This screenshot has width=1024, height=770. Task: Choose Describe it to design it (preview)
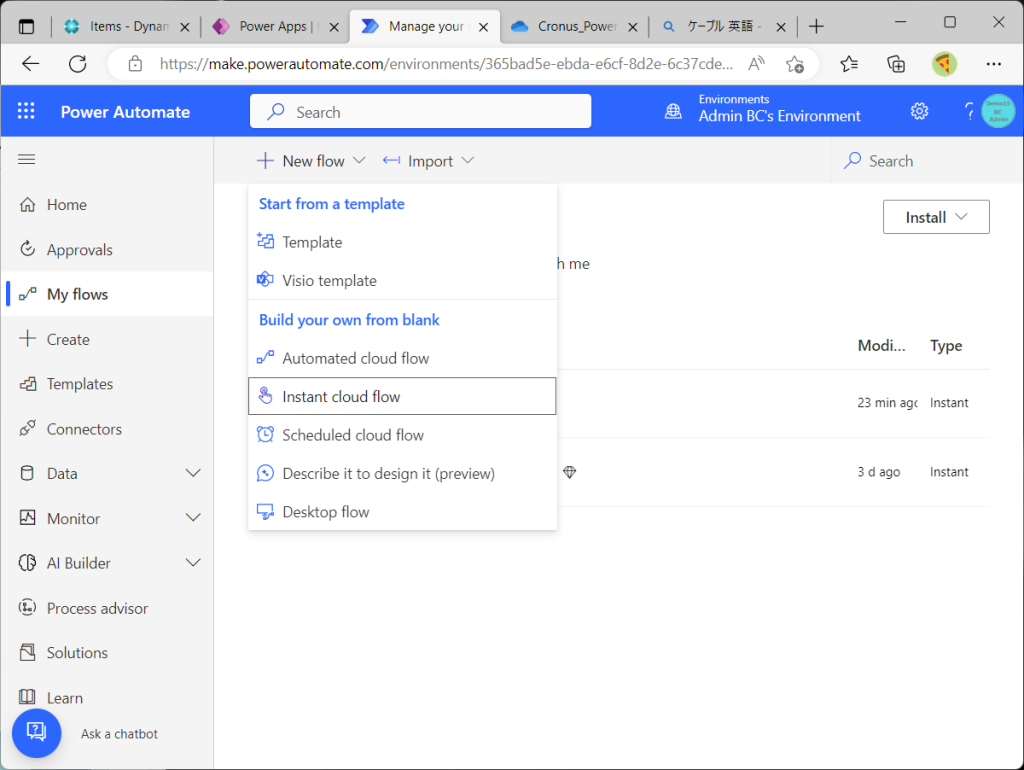pos(402,473)
